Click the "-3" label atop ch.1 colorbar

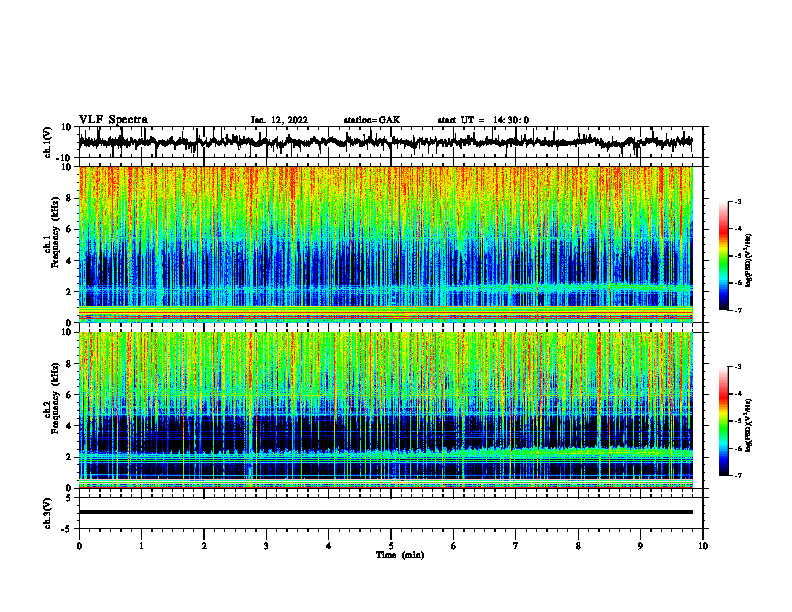pyautogui.click(x=738, y=201)
